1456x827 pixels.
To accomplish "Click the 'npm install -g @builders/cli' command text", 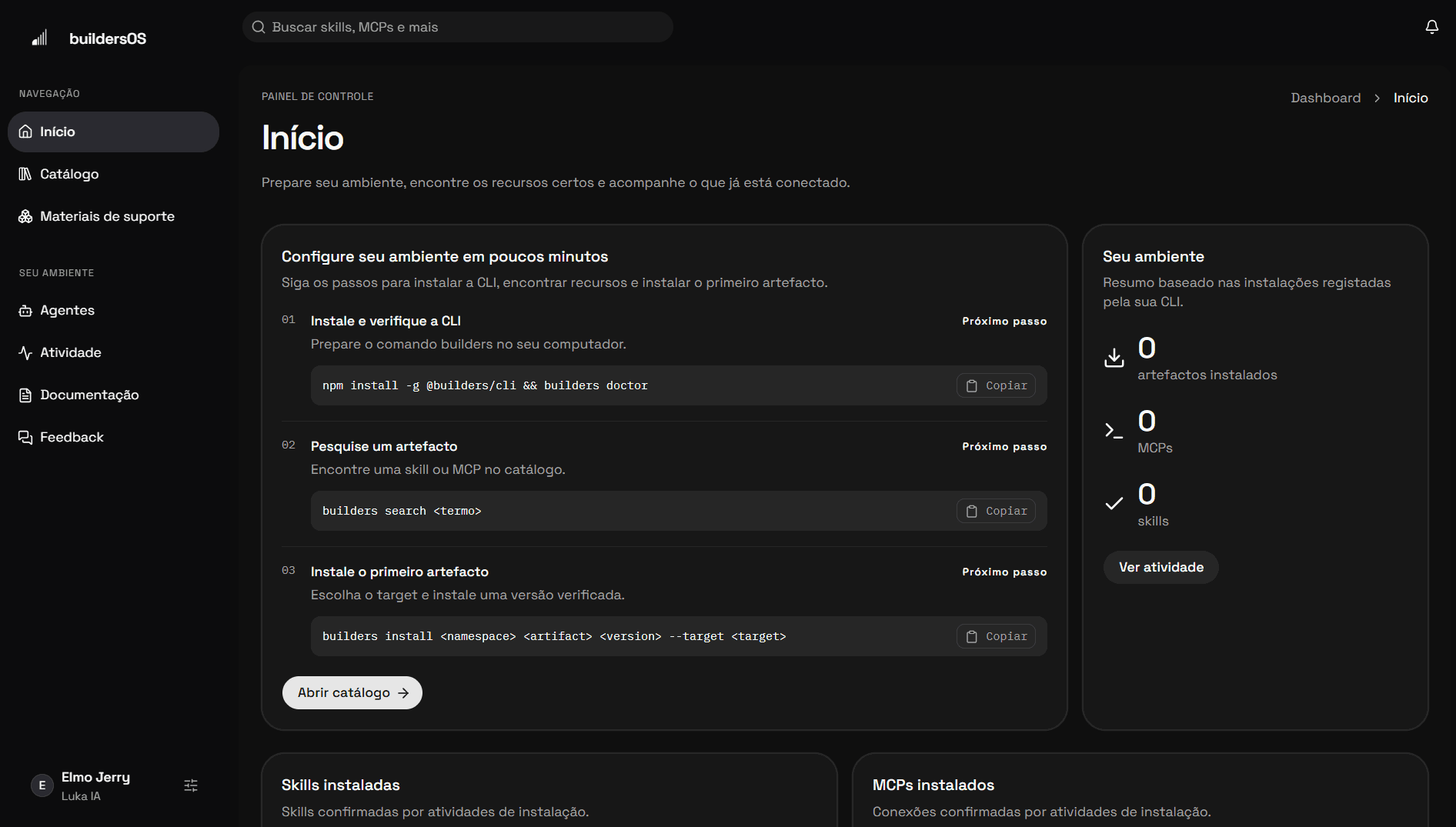I will point(485,385).
